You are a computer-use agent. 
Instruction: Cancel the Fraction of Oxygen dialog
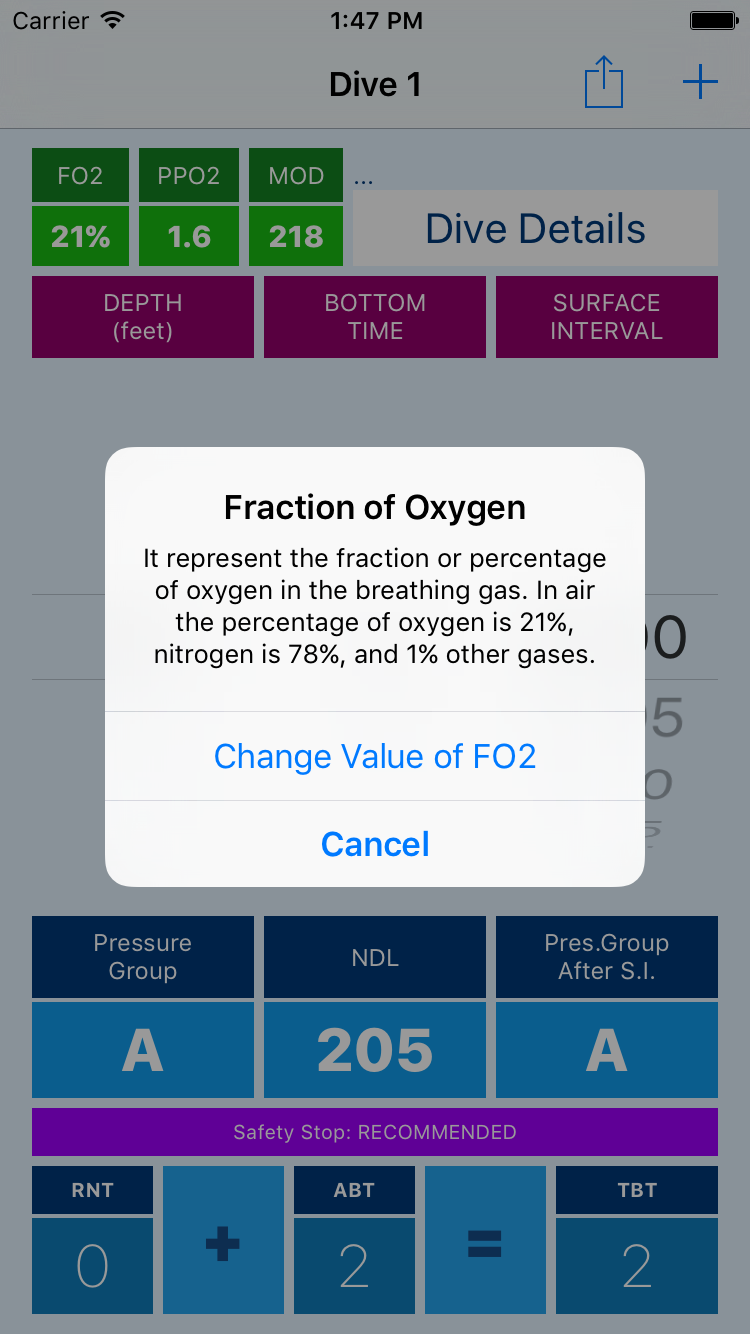coord(375,844)
